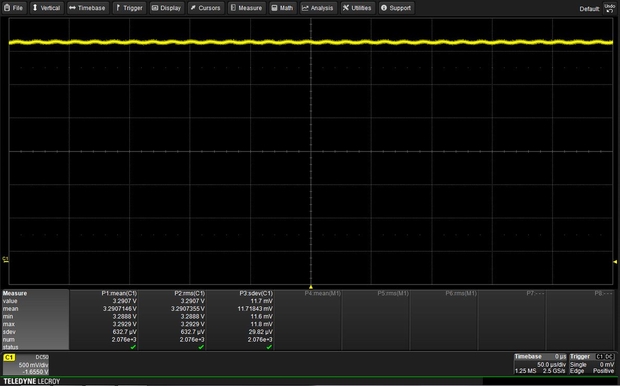Open the Trigger menu
620x386 pixels.
click(129, 8)
